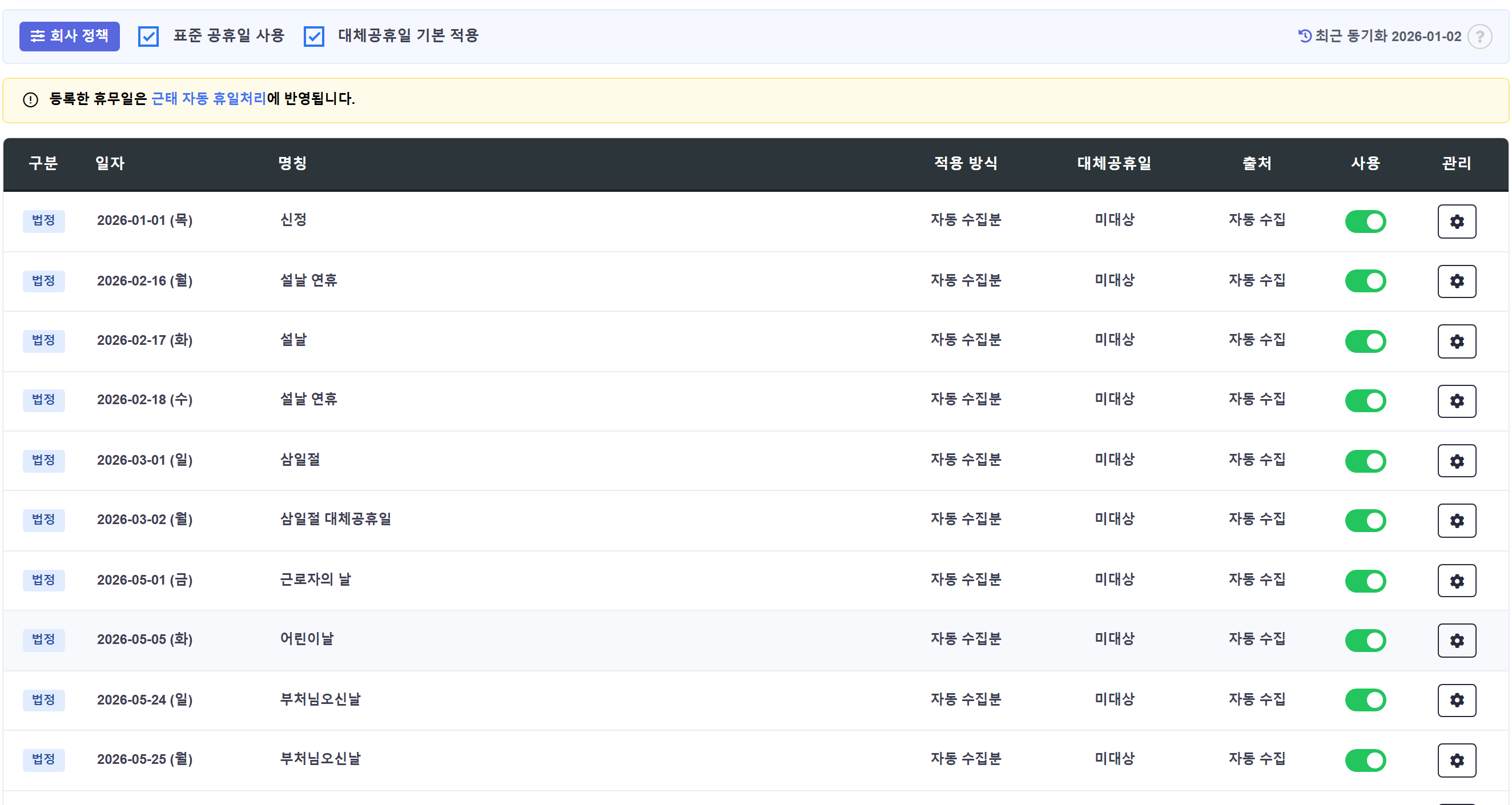Open settings gear for 어린이날 row
This screenshot has height=805, width=1512.
(x=1456, y=640)
